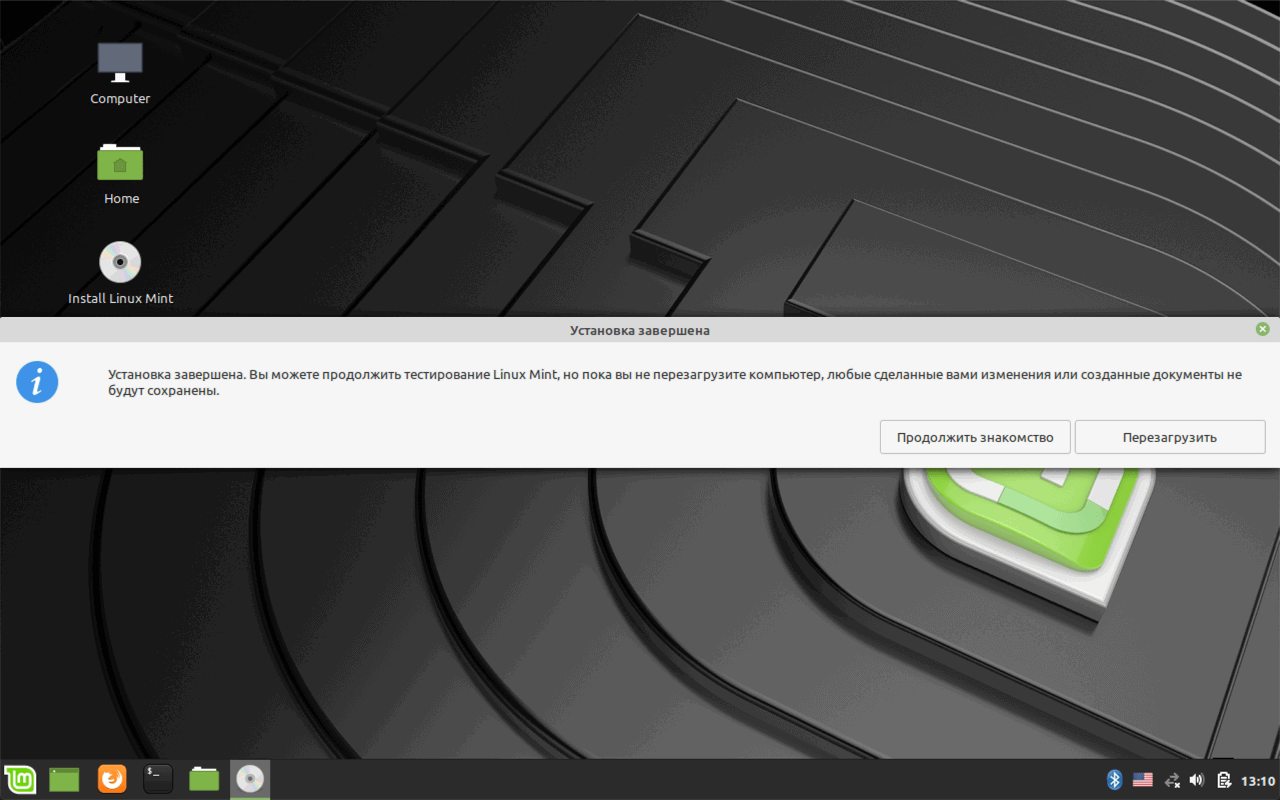Open the network connection tray icon
Image resolution: width=1280 pixels, height=800 pixels.
(x=1172, y=780)
